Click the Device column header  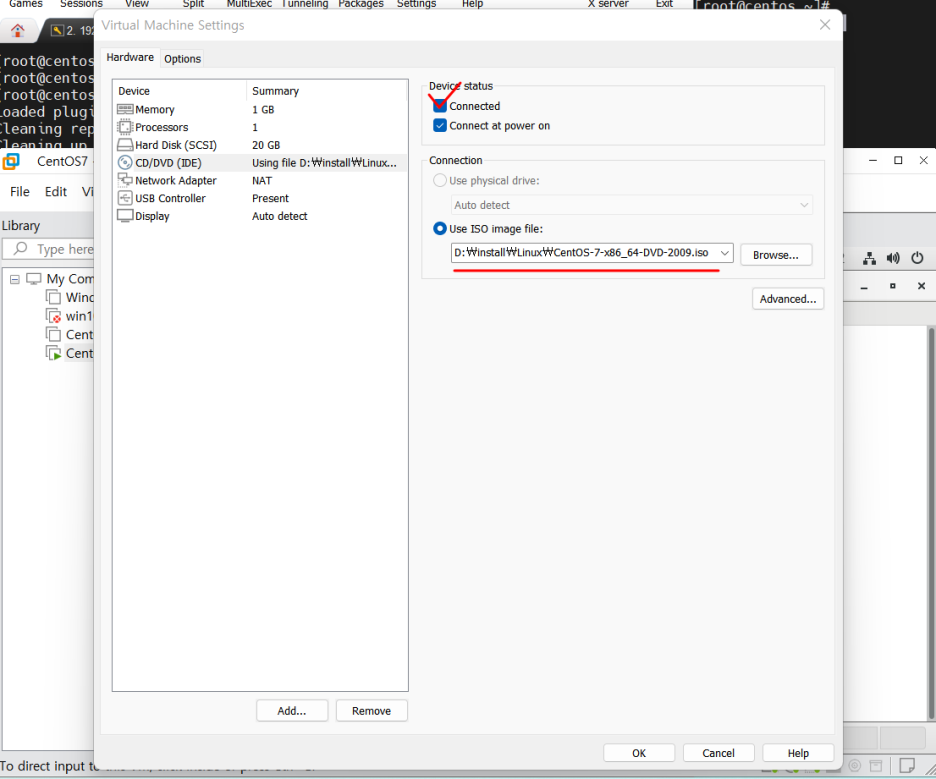point(179,91)
